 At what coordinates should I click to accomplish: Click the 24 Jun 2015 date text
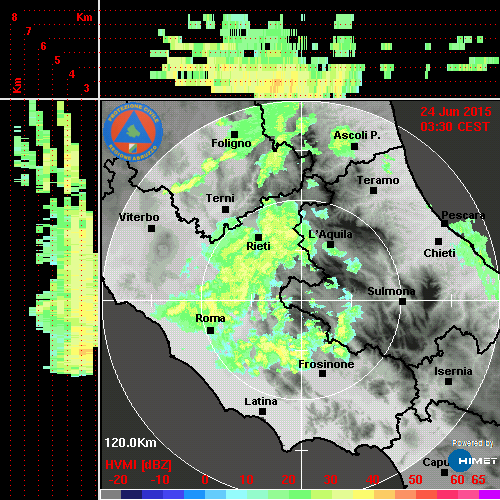456,112
